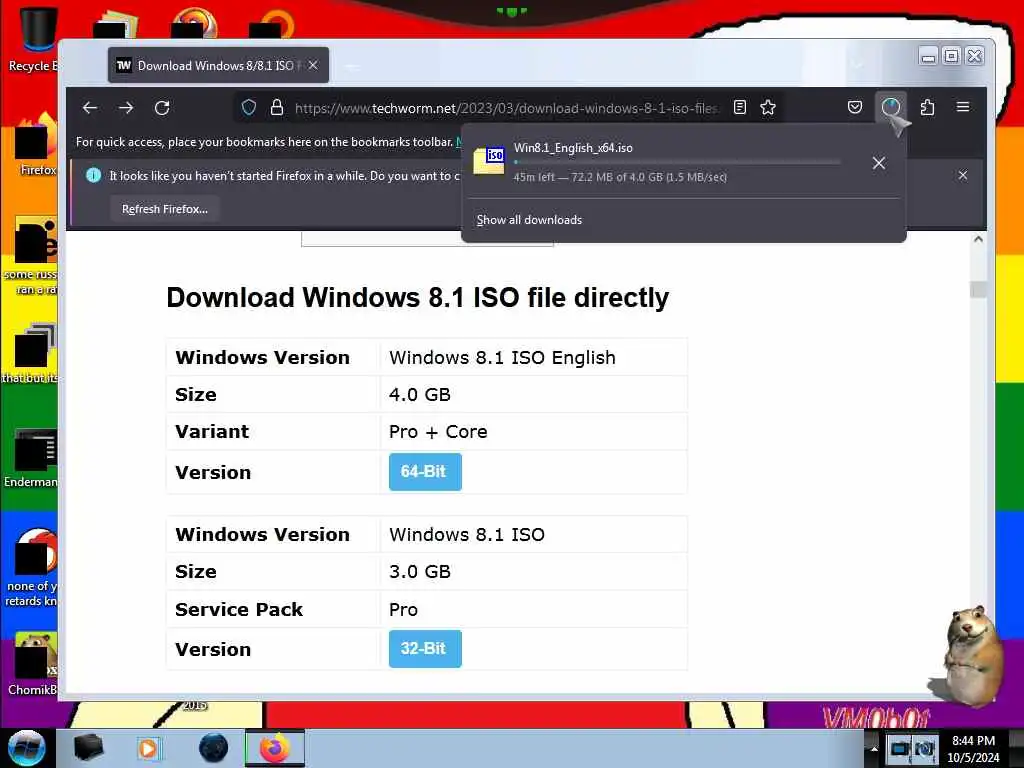Click the page scrollbar thumb
The width and height of the screenshot is (1024, 768).
click(x=978, y=289)
